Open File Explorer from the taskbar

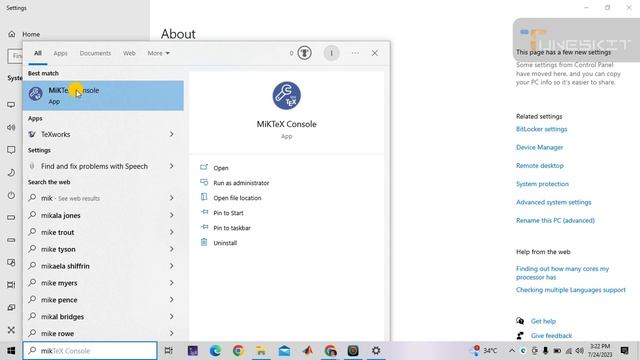point(261,351)
